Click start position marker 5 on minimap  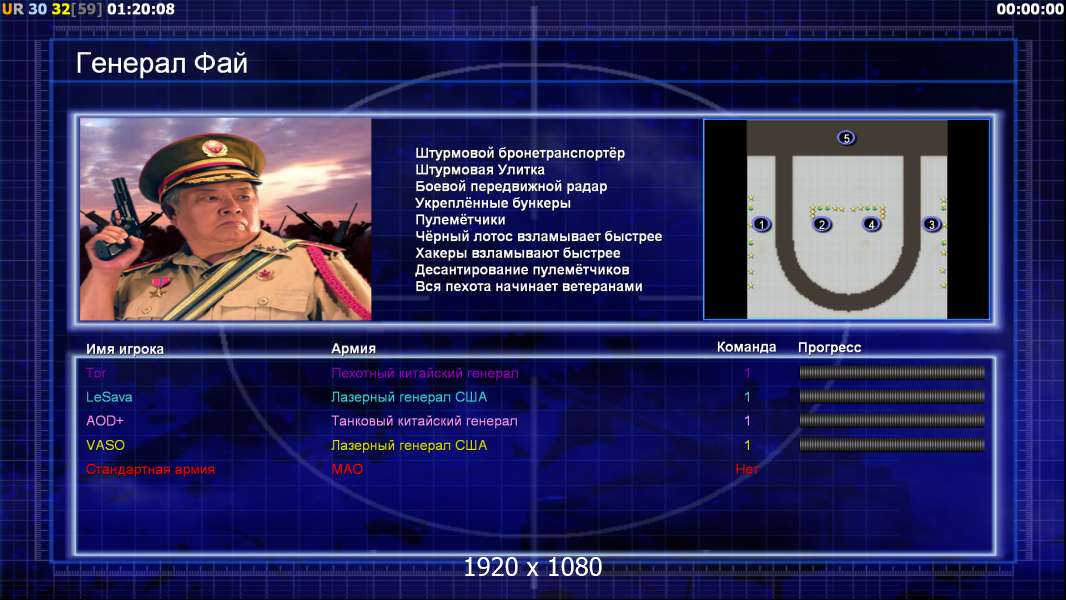pos(846,138)
